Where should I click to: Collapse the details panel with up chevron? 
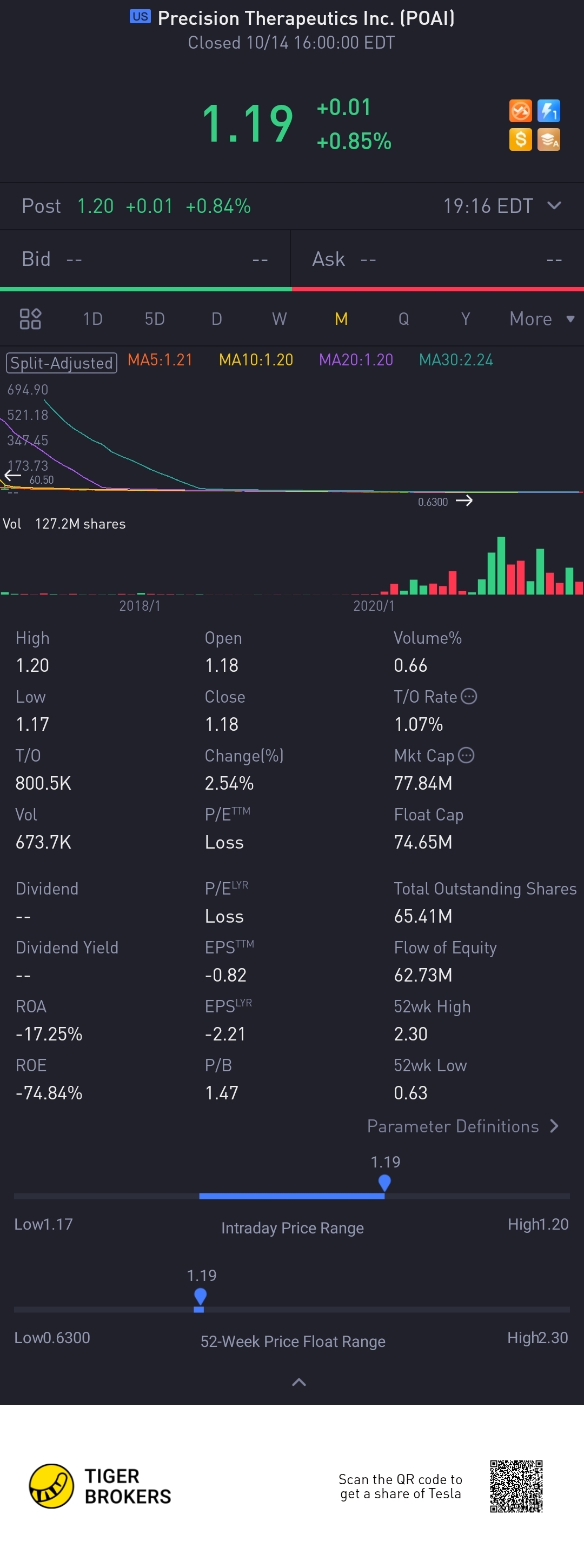pos(299,1383)
